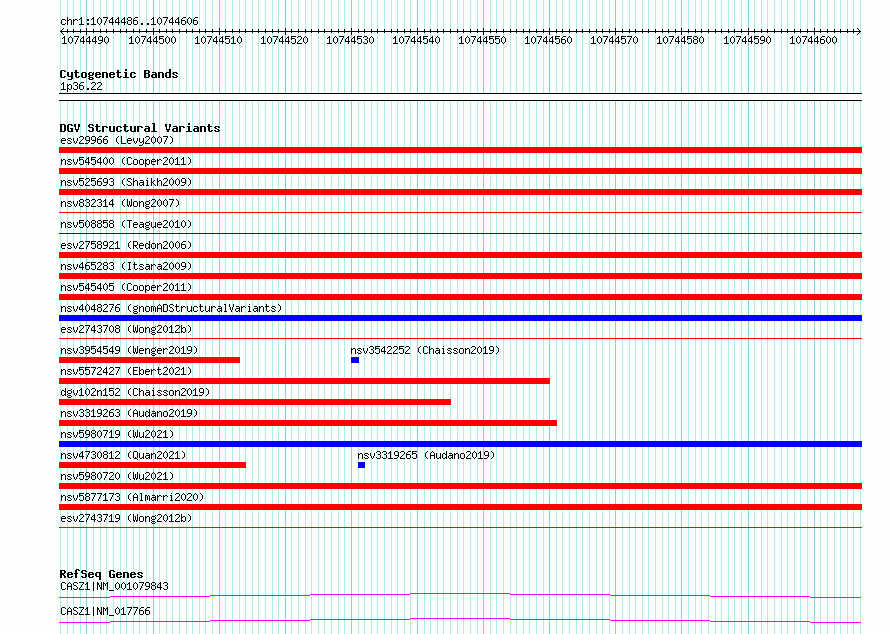Click the red bar under nsv4730812 (Quan2021)
The height and width of the screenshot is (634, 890).
click(x=152, y=465)
